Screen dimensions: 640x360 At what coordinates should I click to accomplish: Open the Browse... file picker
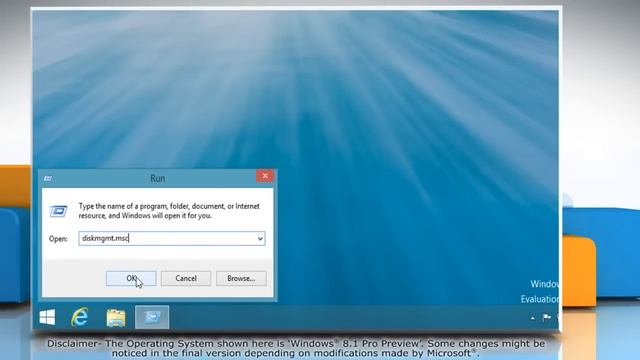(241, 278)
